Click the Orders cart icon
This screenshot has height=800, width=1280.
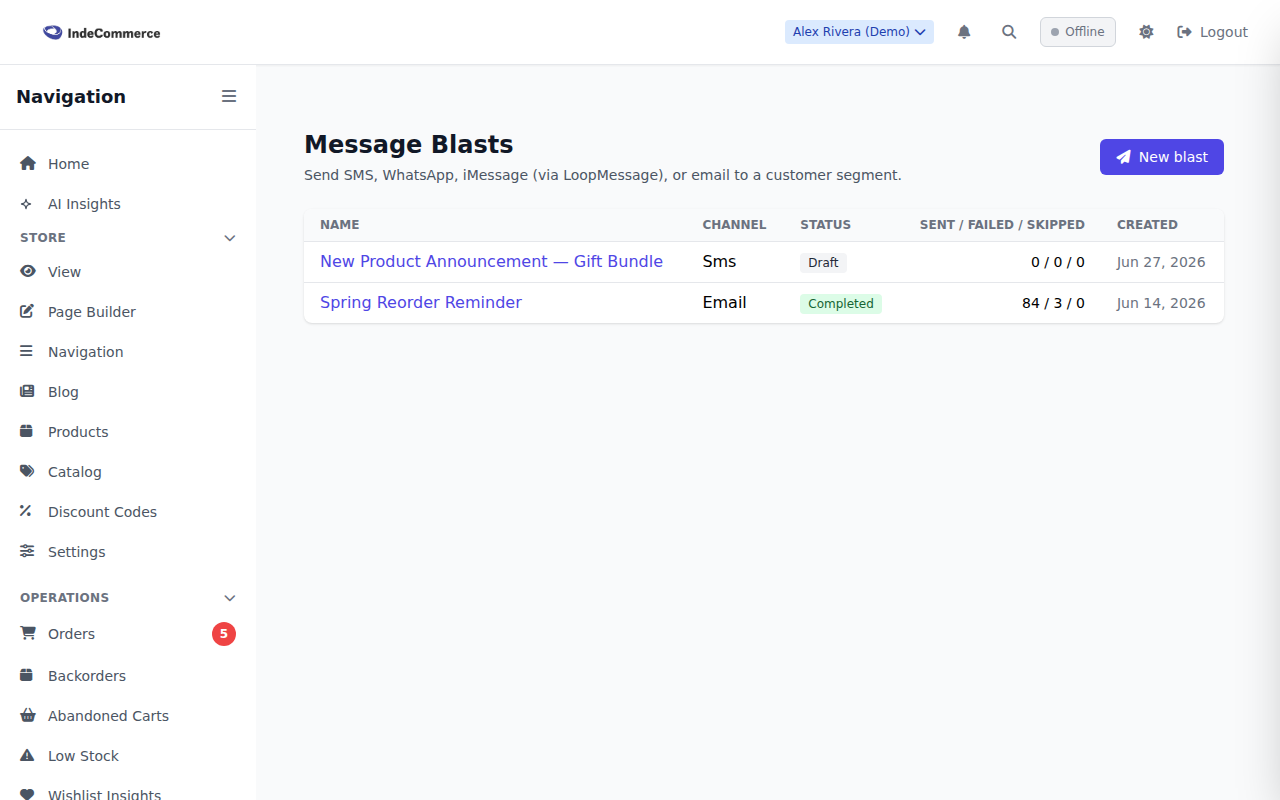28,634
